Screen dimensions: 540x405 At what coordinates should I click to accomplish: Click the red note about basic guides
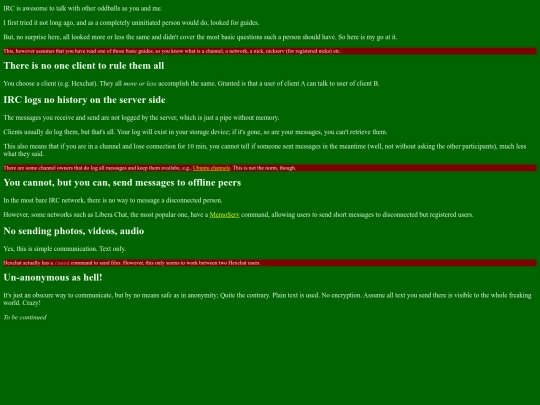click(x=270, y=51)
